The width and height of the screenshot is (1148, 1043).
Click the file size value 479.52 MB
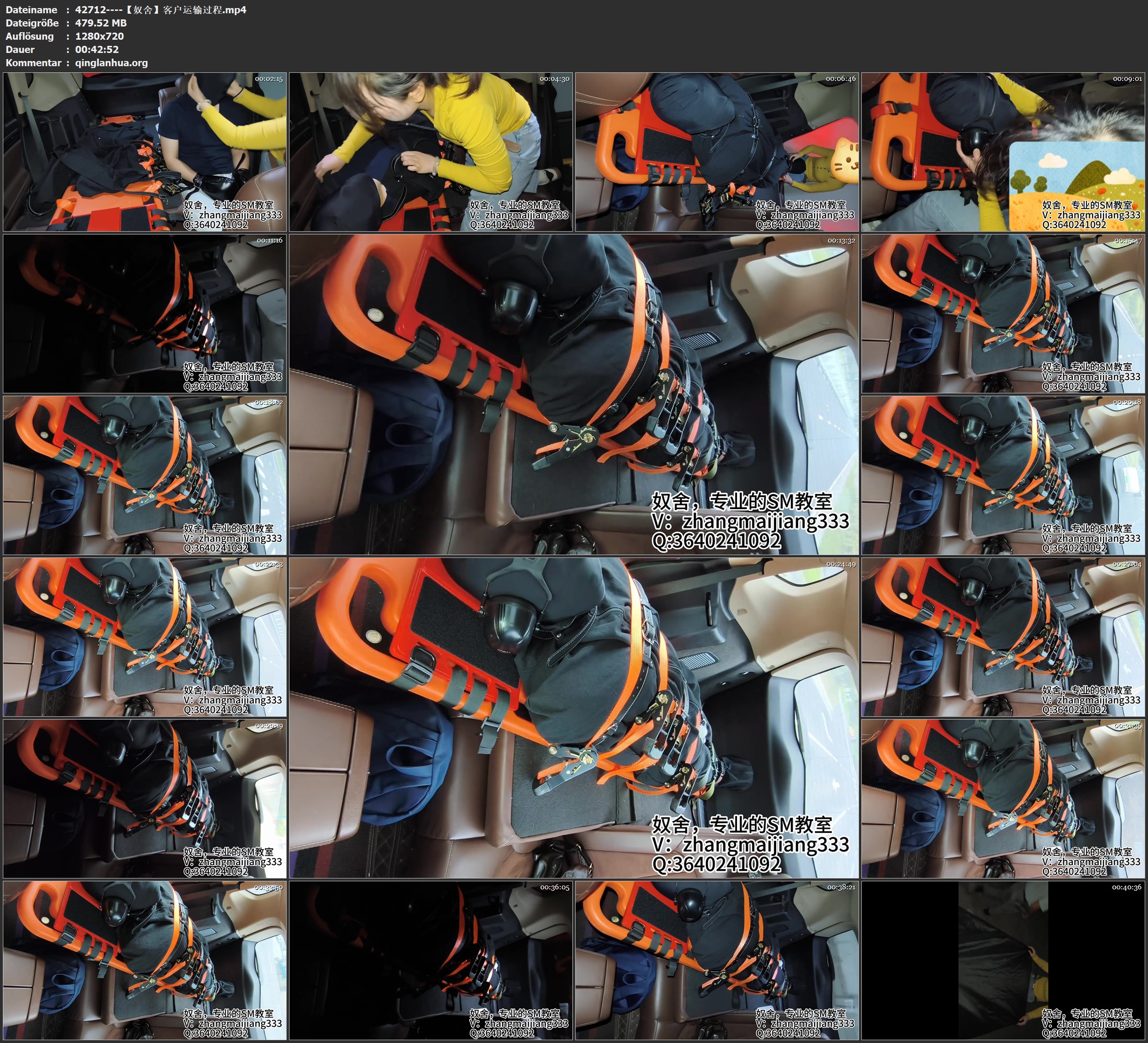click(x=101, y=23)
